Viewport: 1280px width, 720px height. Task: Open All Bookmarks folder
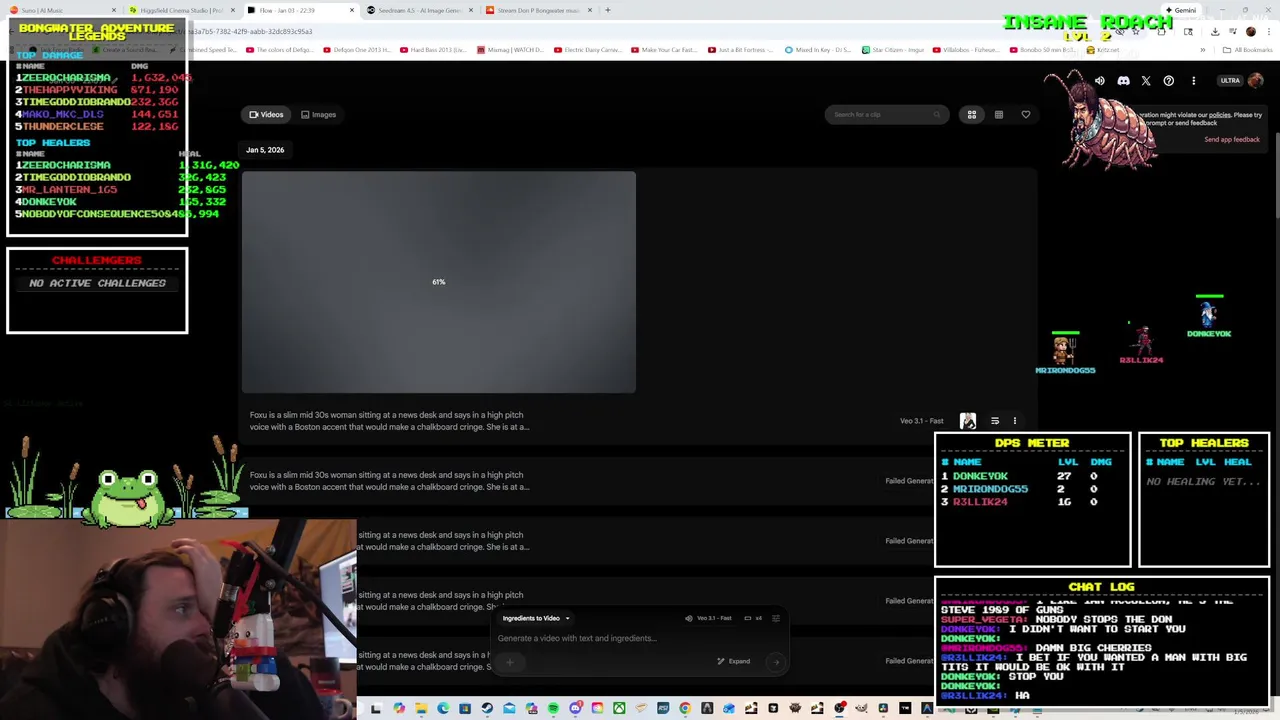[1248, 50]
